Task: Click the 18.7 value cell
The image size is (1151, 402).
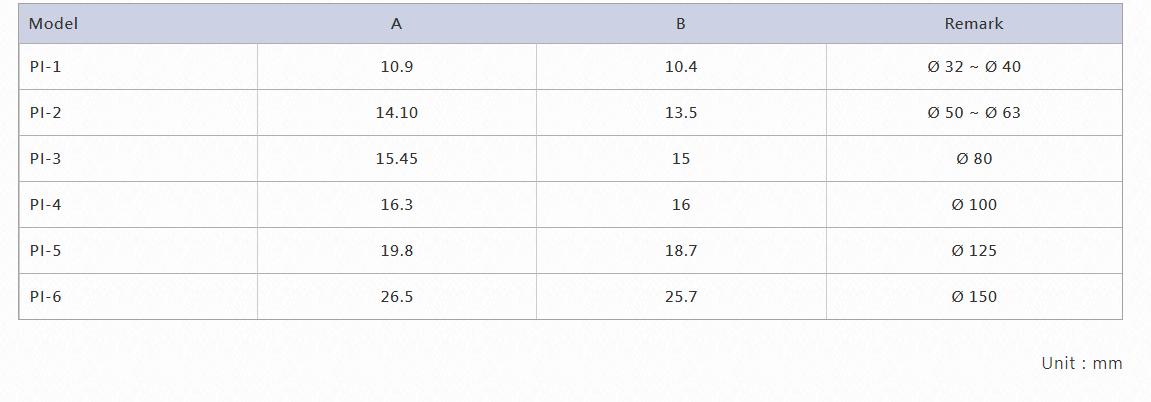Action: (x=681, y=251)
